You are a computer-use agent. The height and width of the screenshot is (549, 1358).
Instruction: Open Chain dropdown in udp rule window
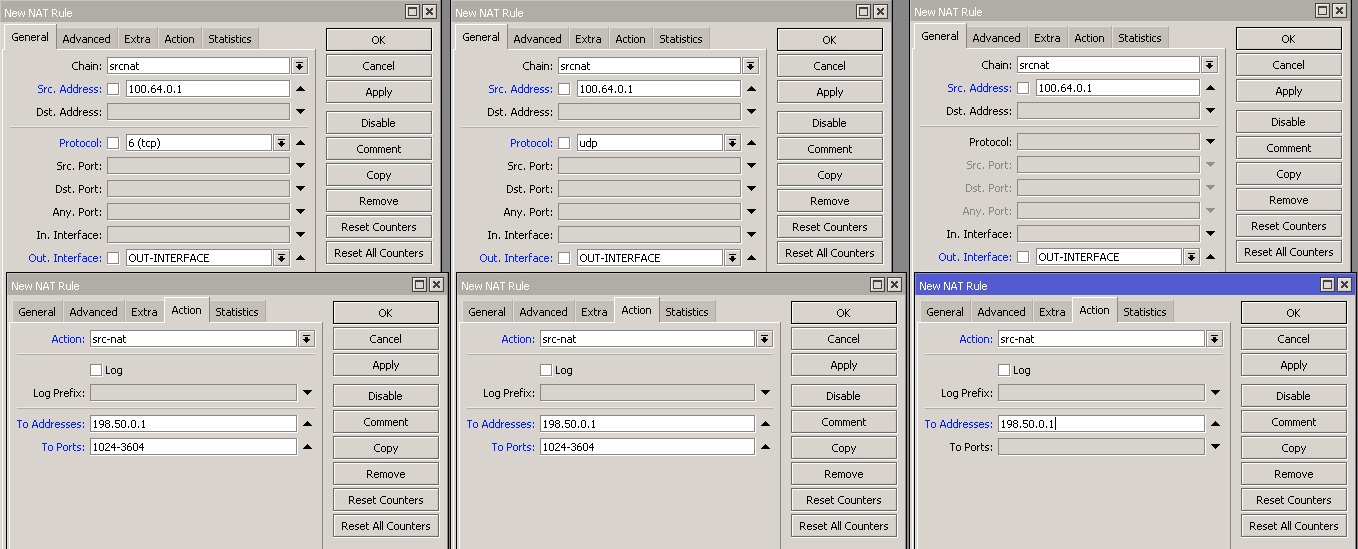tap(750, 66)
